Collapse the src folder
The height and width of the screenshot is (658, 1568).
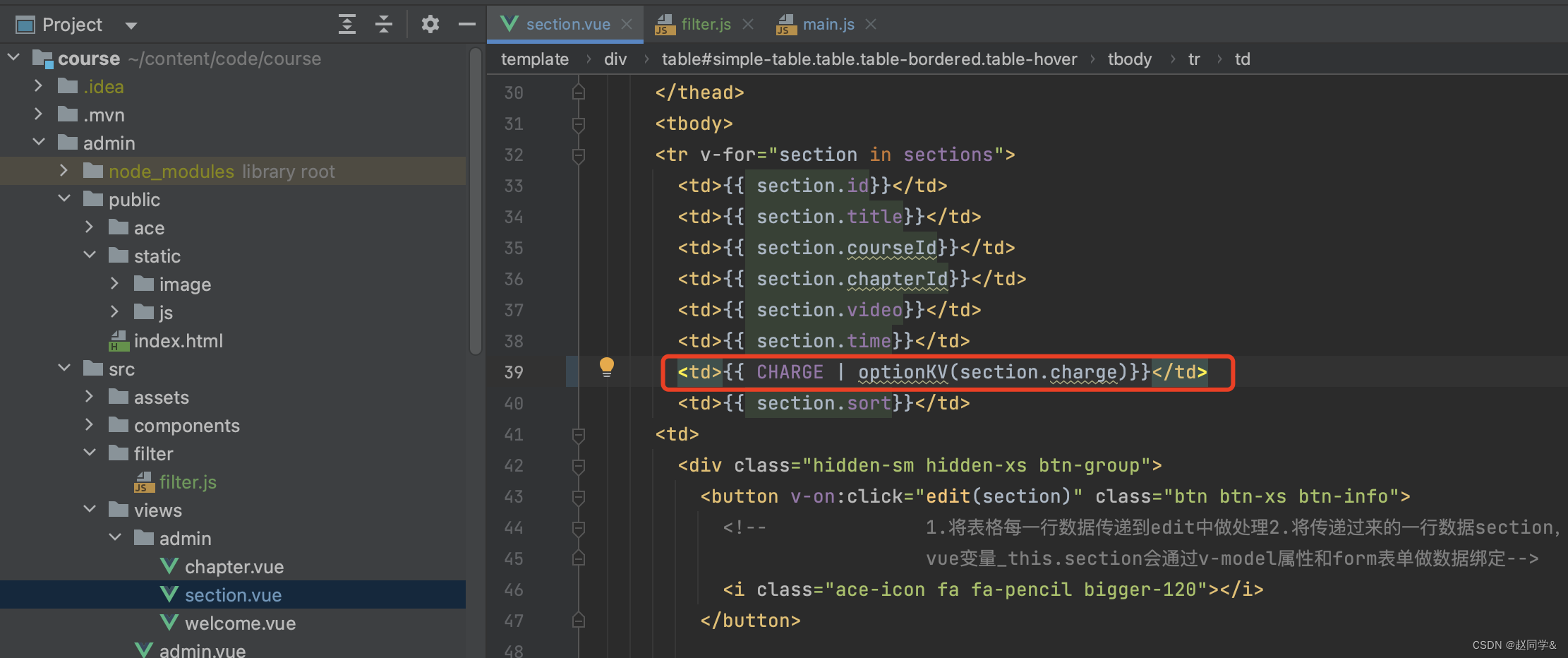(x=64, y=368)
